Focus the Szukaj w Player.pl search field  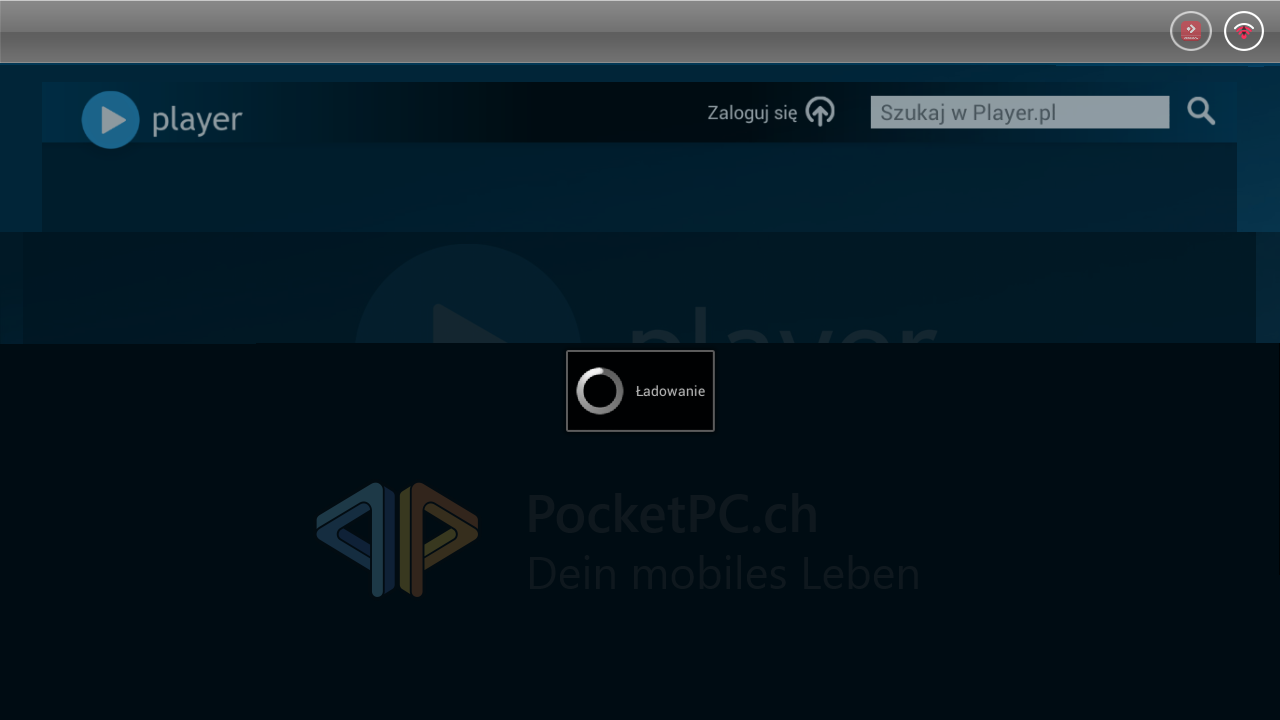(1019, 112)
